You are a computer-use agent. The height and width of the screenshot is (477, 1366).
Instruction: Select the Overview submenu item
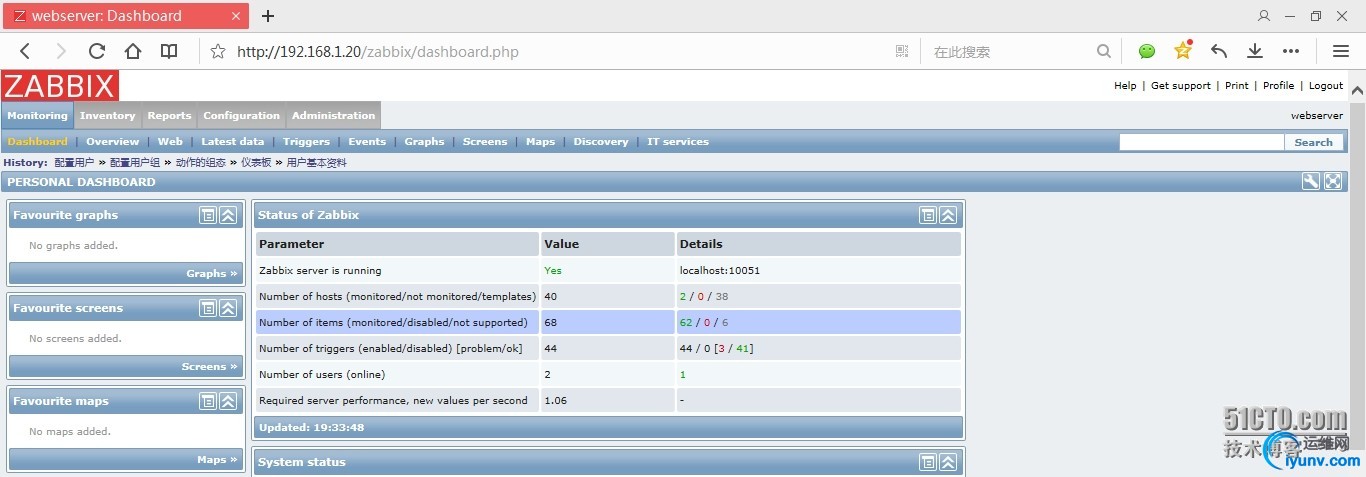113,142
